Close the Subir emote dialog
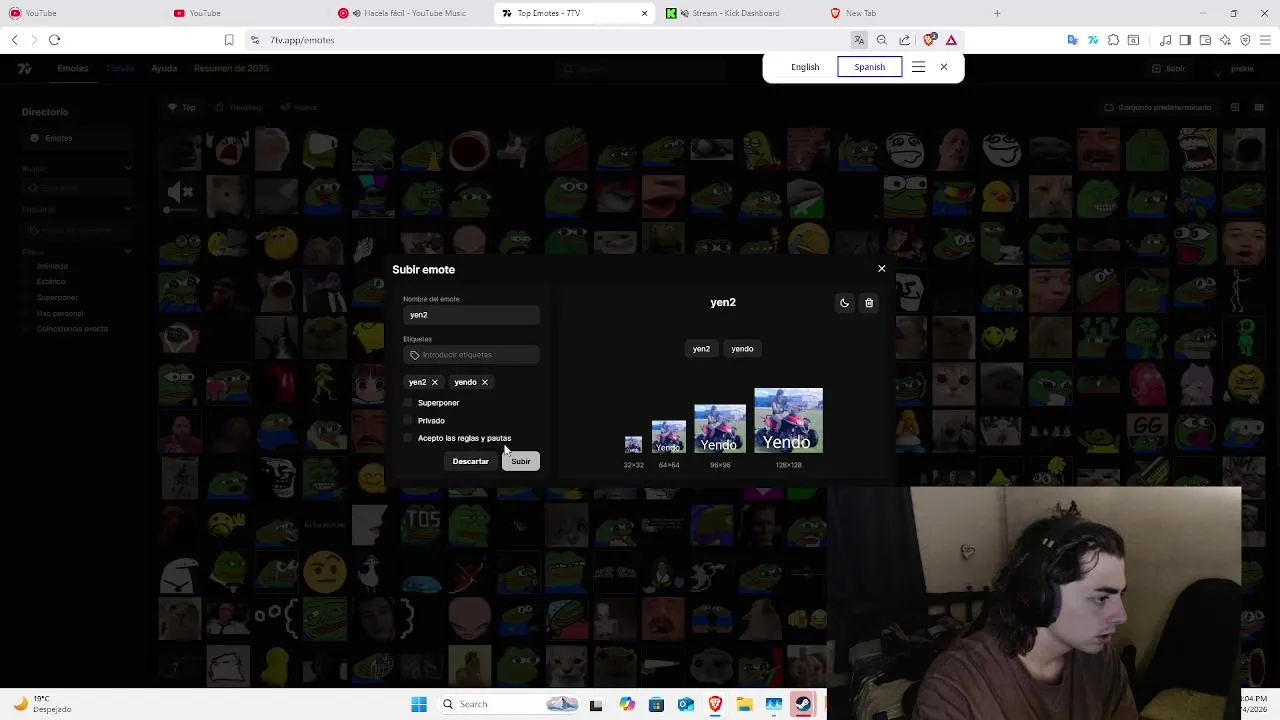 click(881, 269)
